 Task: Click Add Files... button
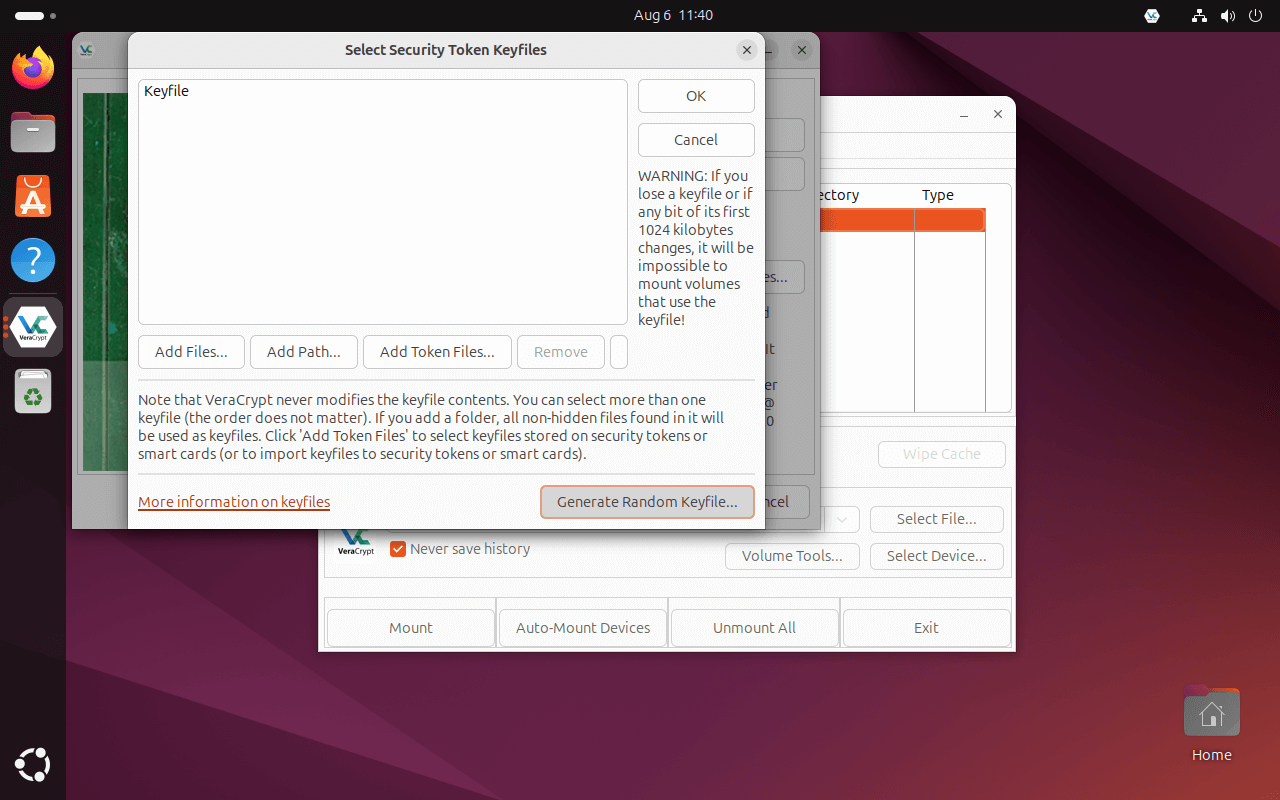click(x=191, y=352)
